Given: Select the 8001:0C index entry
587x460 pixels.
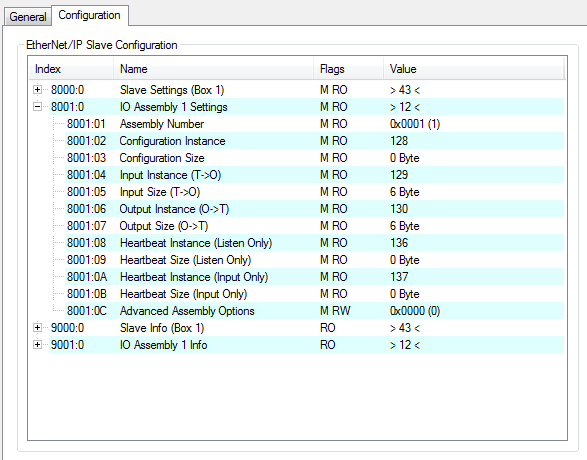Looking at the screenshot, I should pos(86,311).
